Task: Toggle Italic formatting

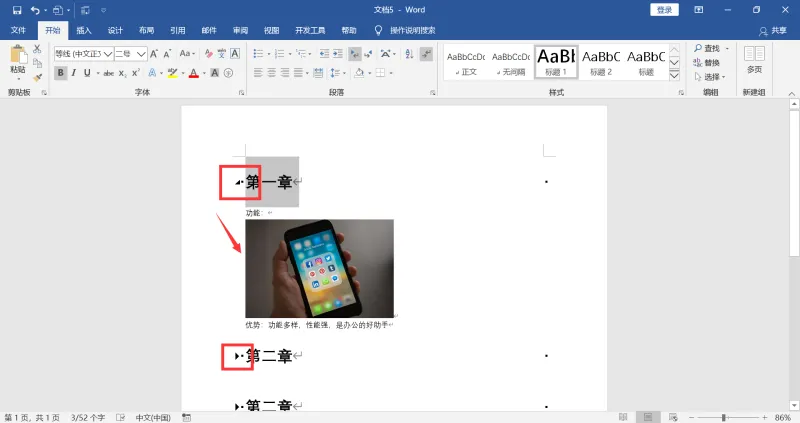Action: tap(74, 73)
